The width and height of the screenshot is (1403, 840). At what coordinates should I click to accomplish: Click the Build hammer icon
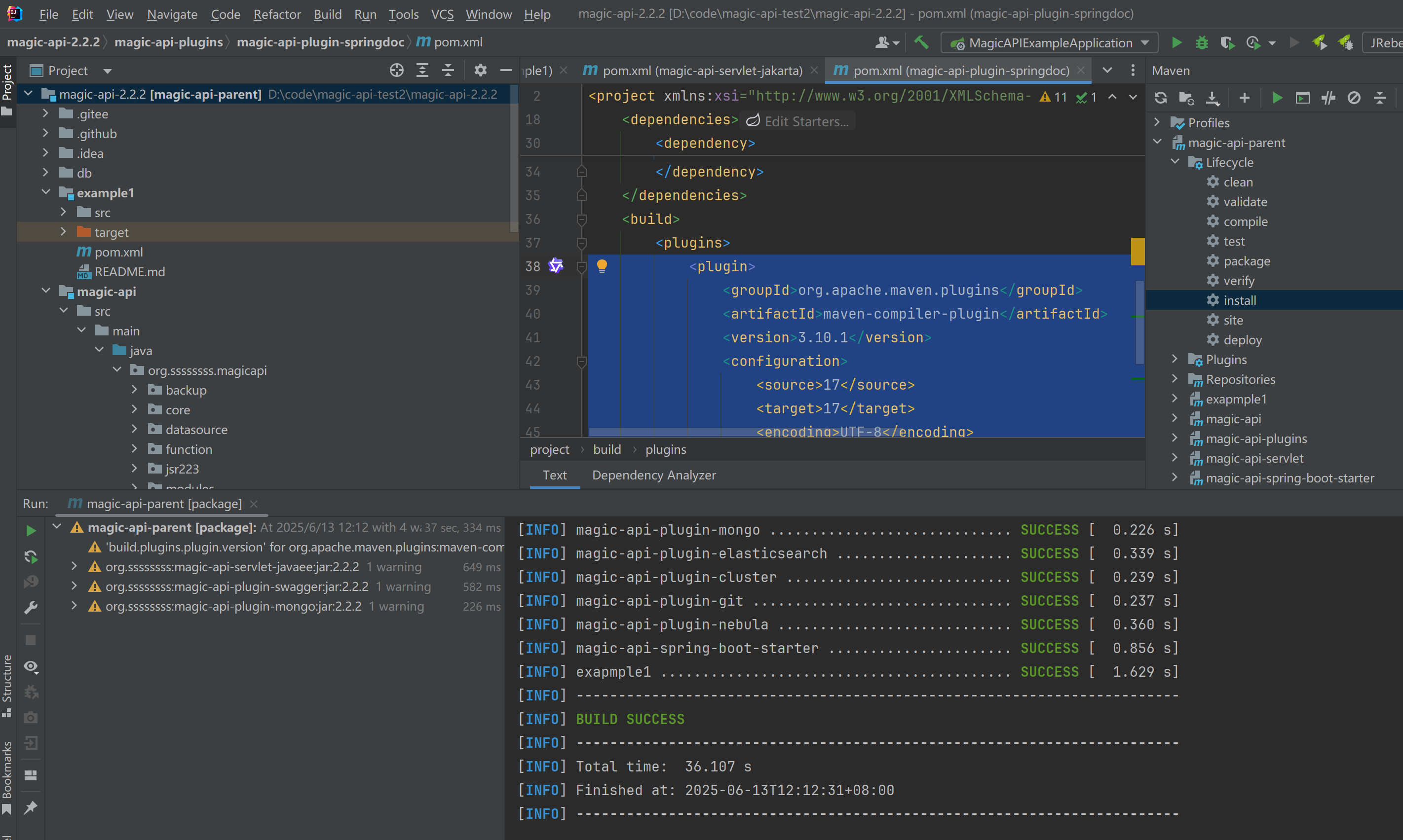[921, 42]
